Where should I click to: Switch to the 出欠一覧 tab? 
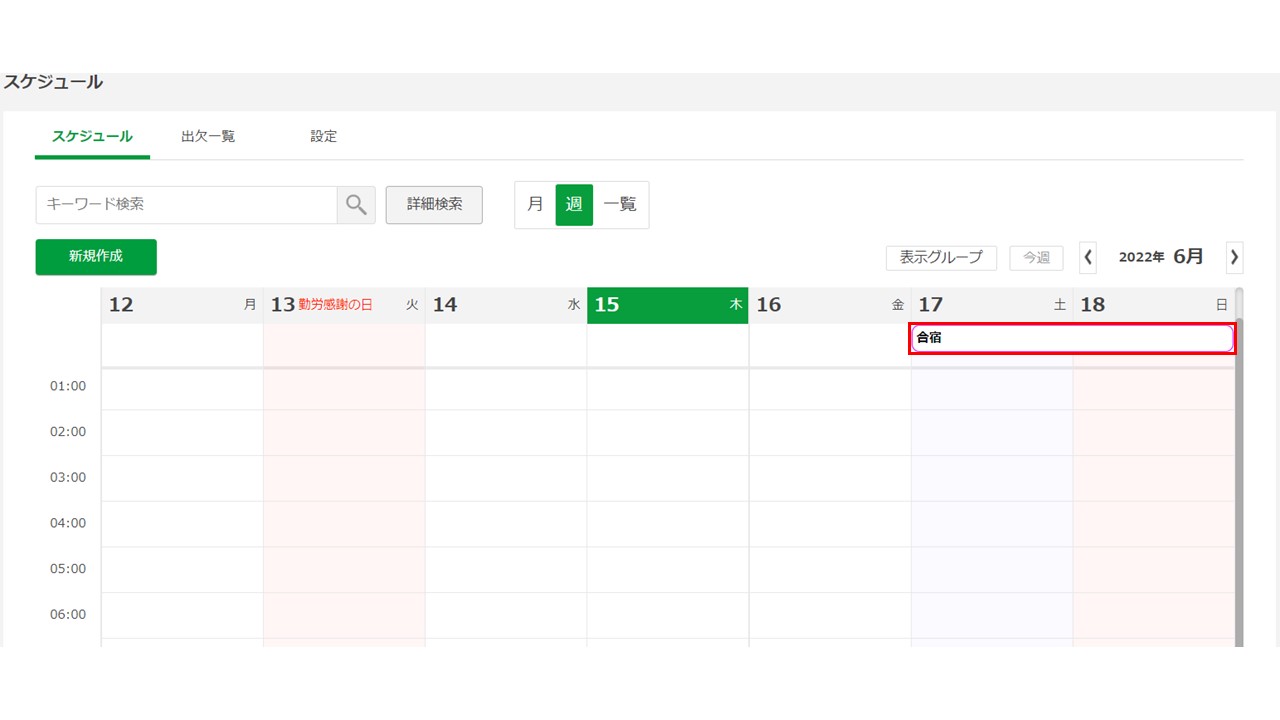(x=208, y=137)
